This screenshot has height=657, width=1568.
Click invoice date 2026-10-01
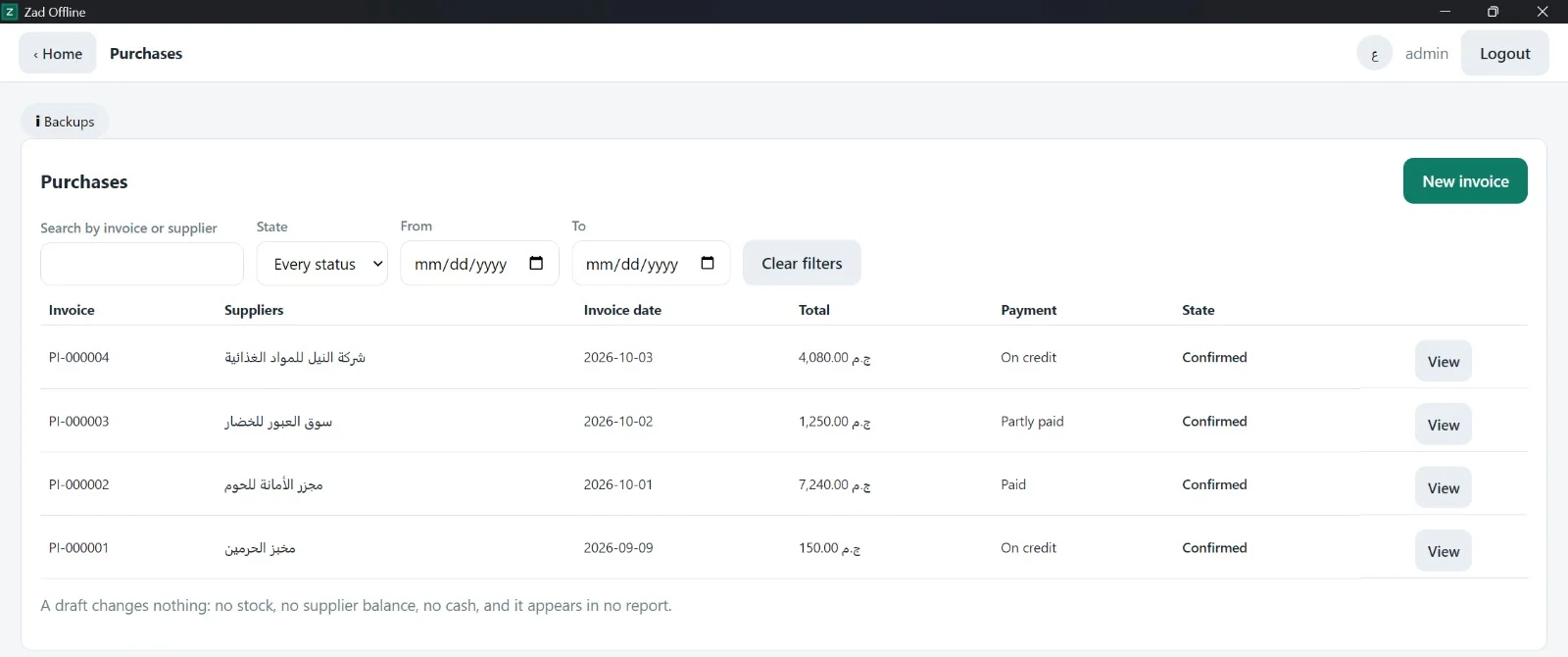click(x=618, y=484)
